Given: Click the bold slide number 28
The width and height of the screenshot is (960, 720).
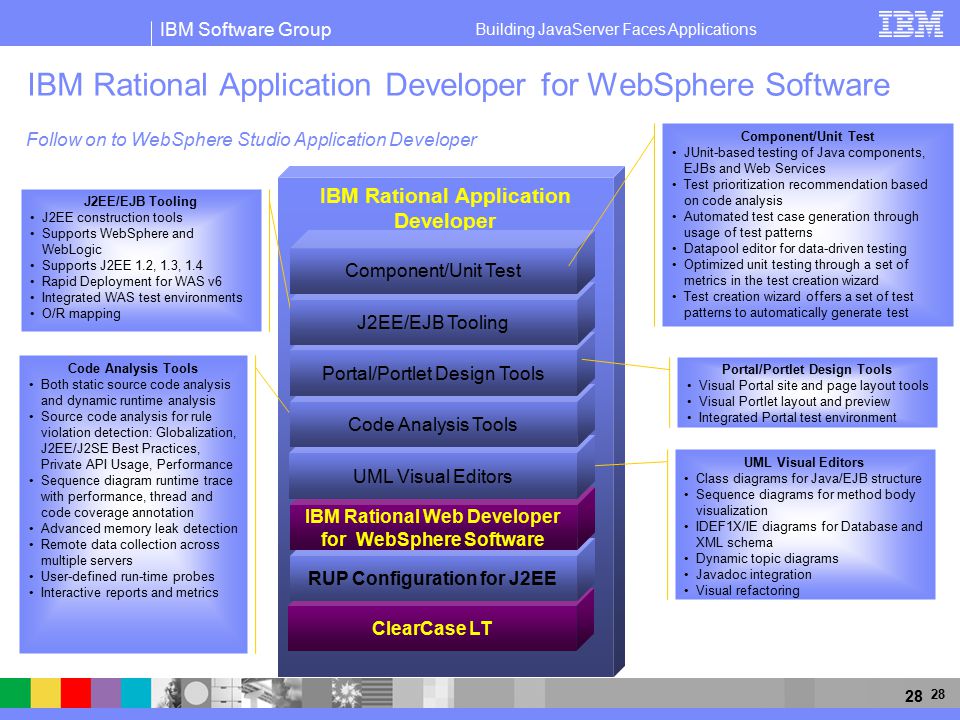Looking at the screenshot, I should 913,696.
